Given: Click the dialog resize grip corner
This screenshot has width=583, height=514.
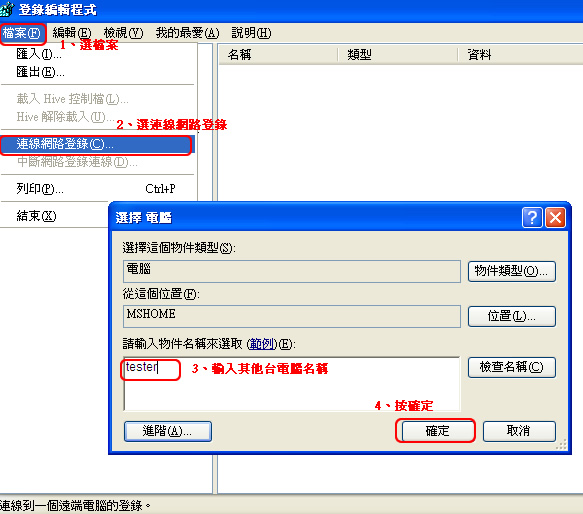Looking at the screenshot, I should click(561, 444).
